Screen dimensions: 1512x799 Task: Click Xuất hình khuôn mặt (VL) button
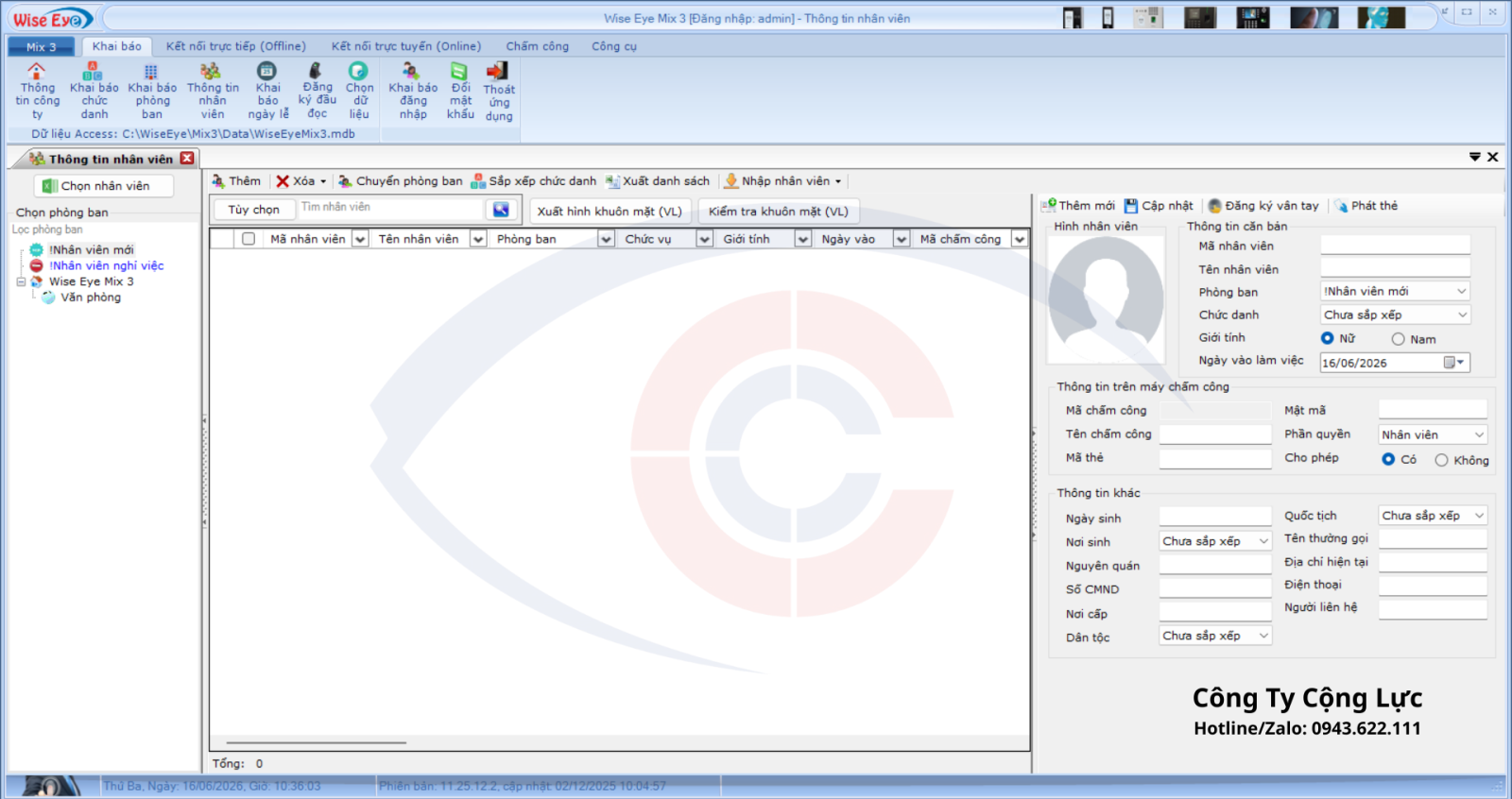[610, 212]
